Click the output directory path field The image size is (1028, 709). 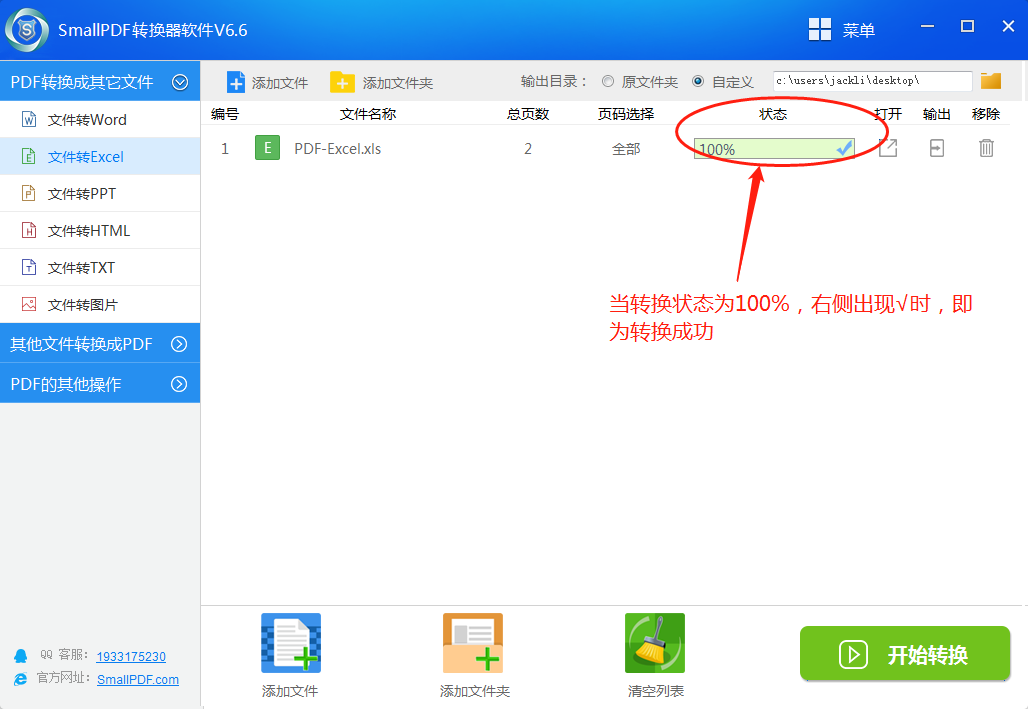[x=872, y=81]
